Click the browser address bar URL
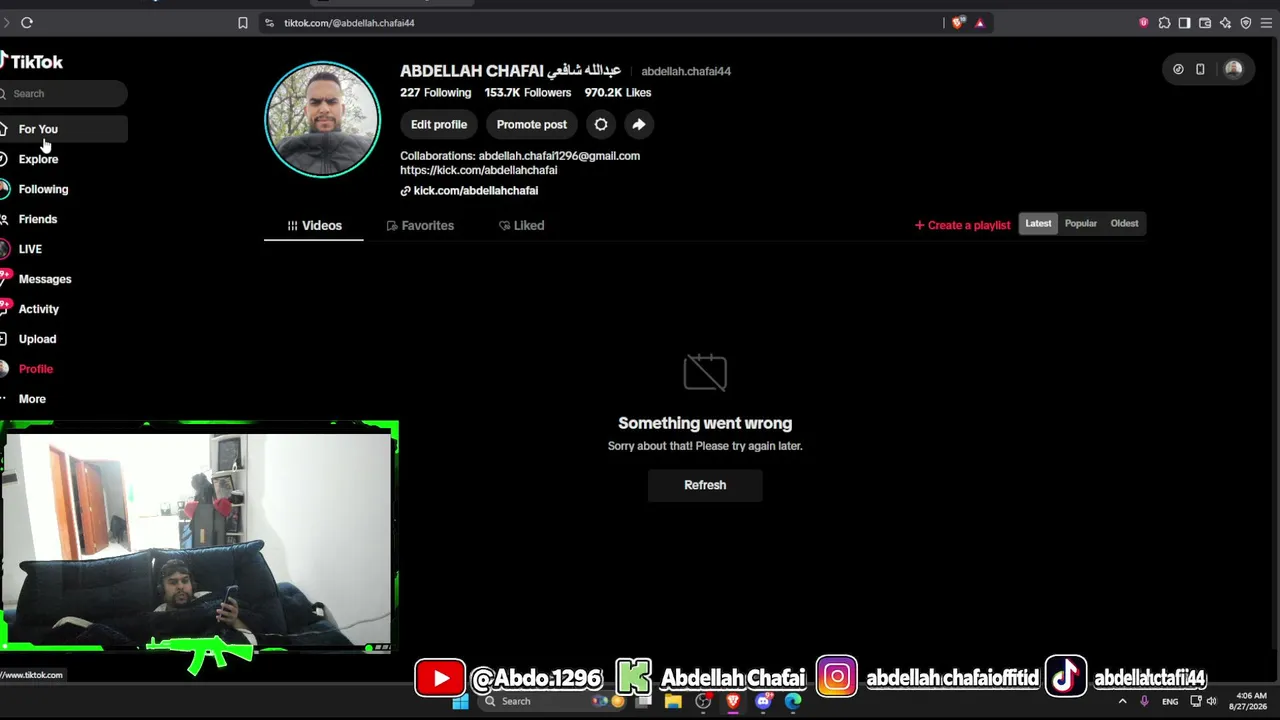 point(349,22)
